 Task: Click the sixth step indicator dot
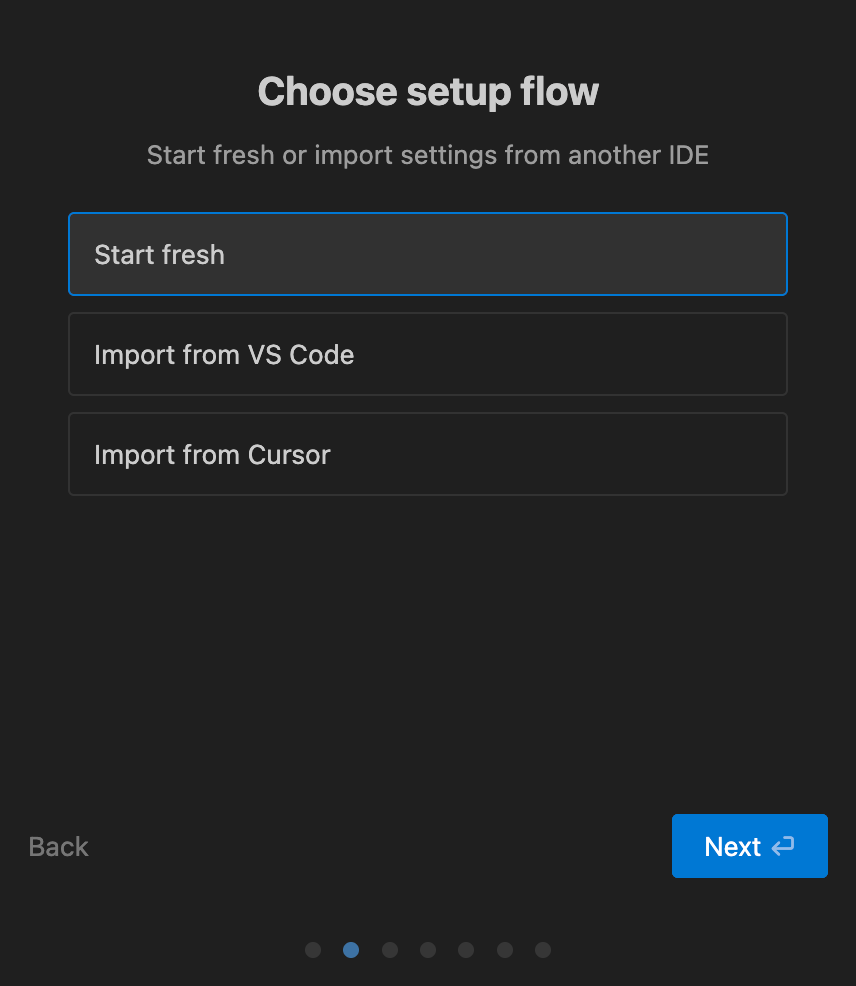point(505,950)
